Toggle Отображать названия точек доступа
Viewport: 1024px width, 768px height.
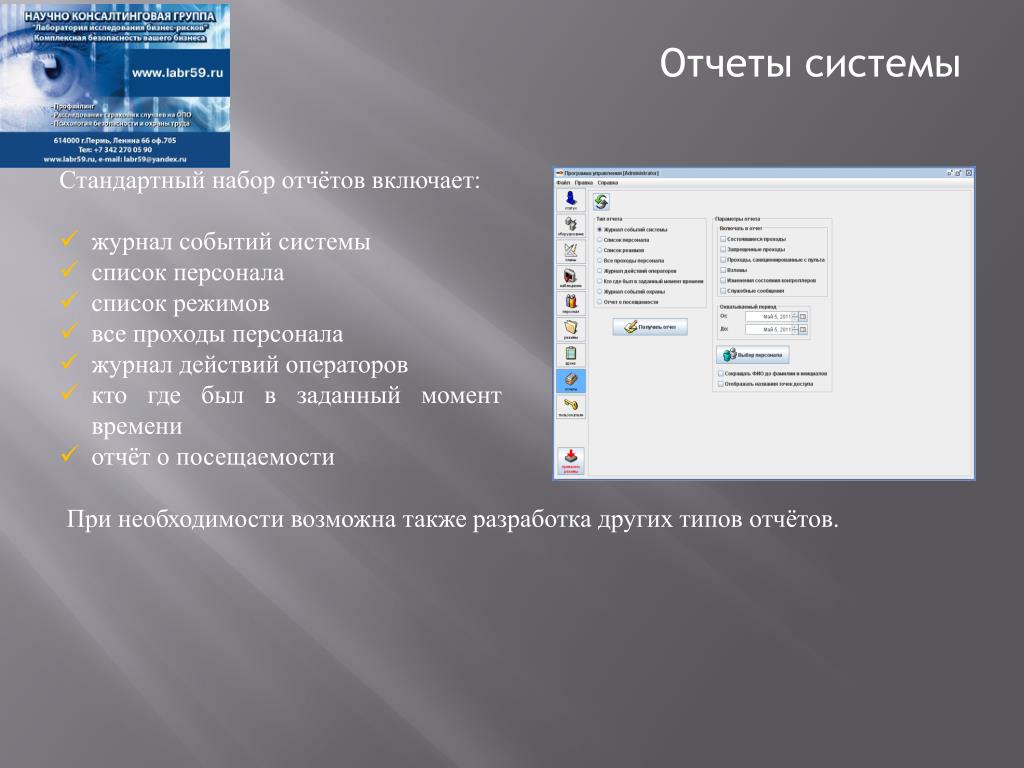point(721,384)
